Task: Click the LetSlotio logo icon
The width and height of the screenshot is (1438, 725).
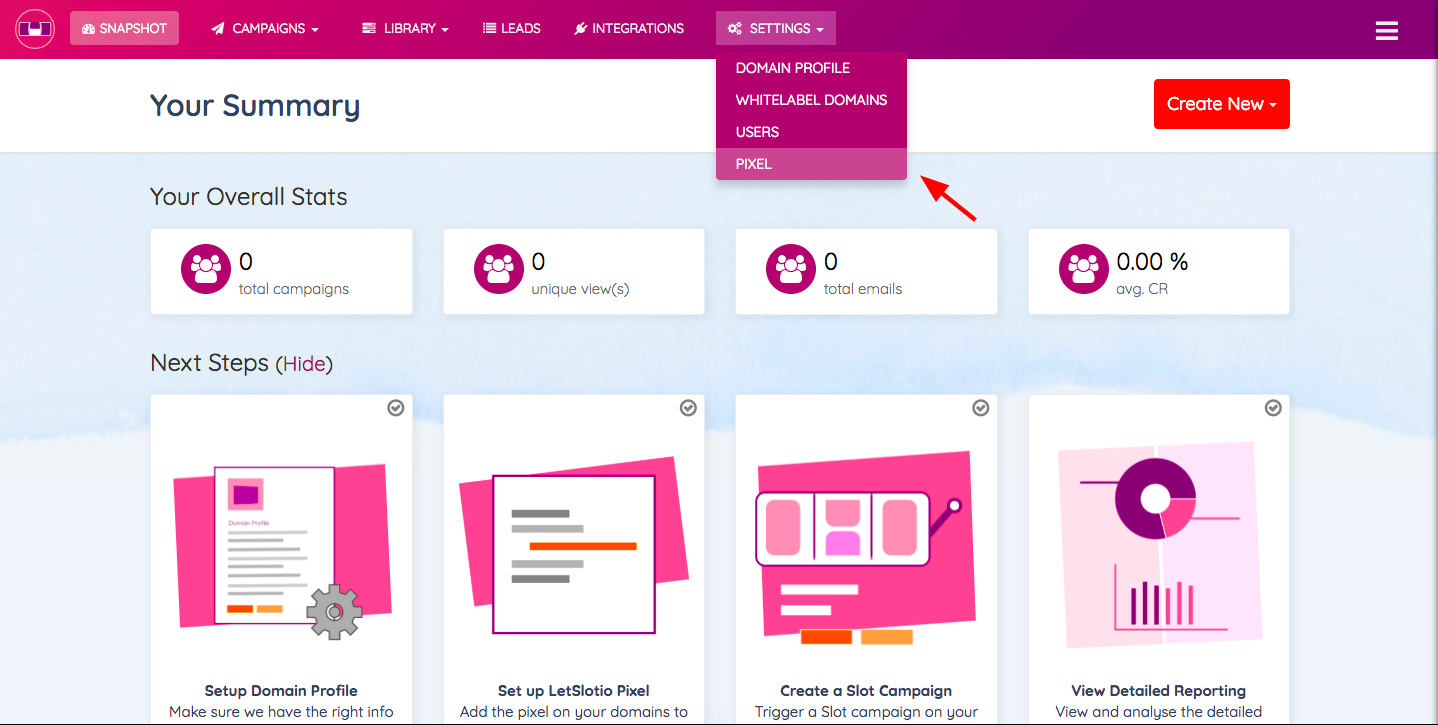Action: 34,29
